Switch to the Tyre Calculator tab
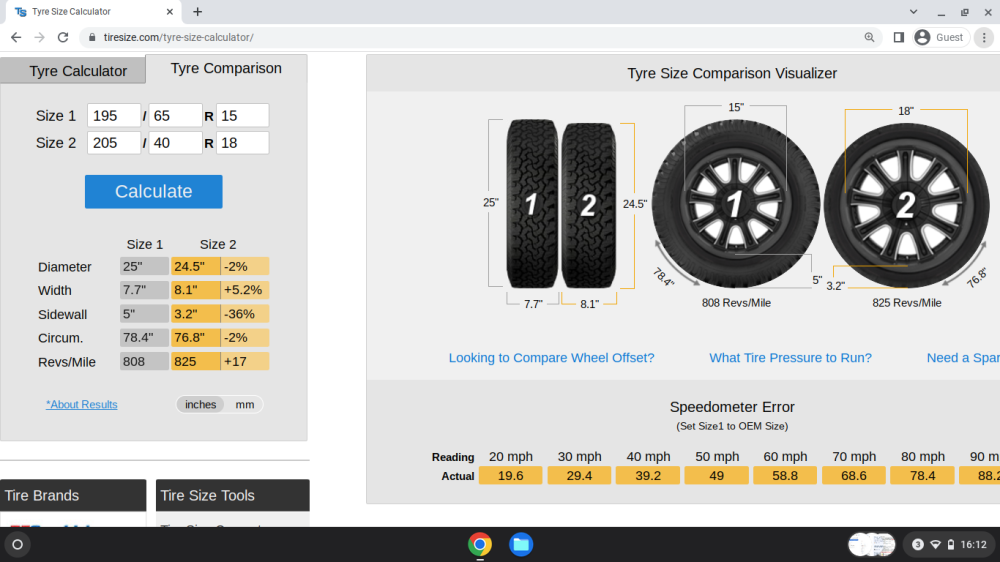1000x562 pixels. pyautogui.click(x=73, y=71)
